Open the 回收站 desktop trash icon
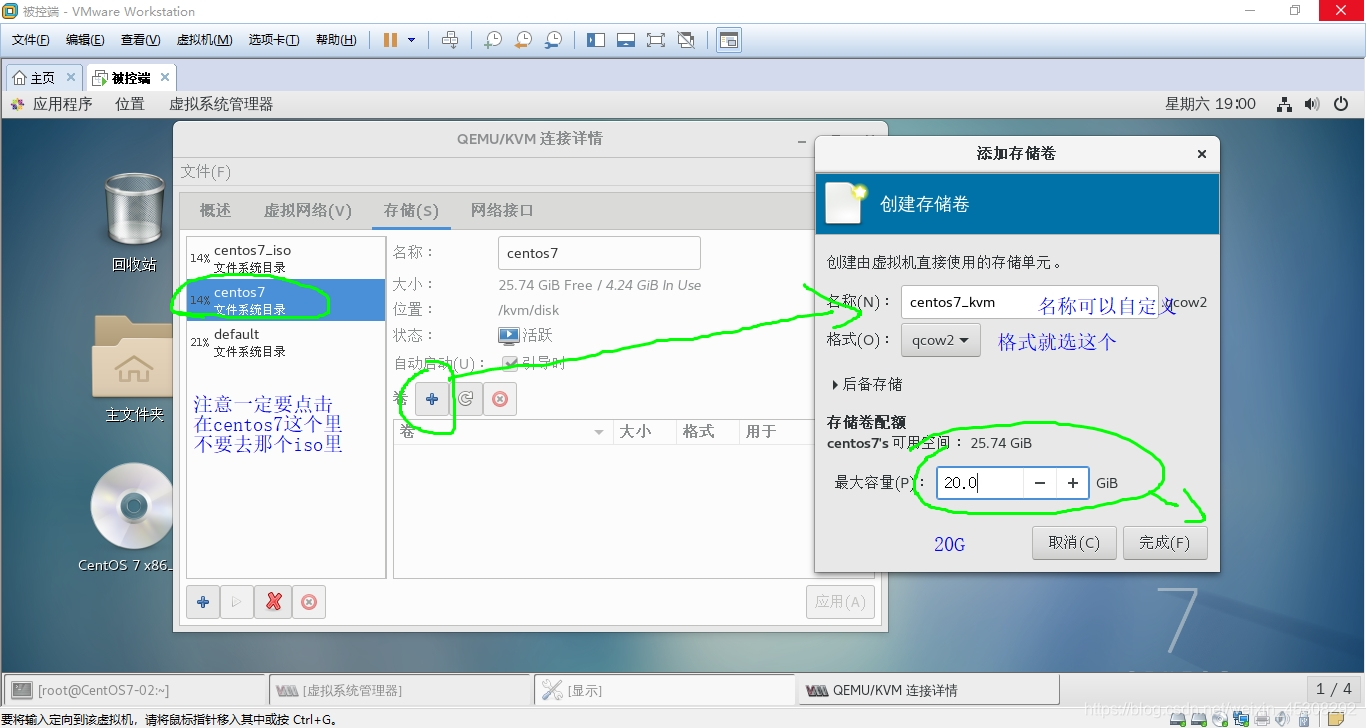 point(134,222)
